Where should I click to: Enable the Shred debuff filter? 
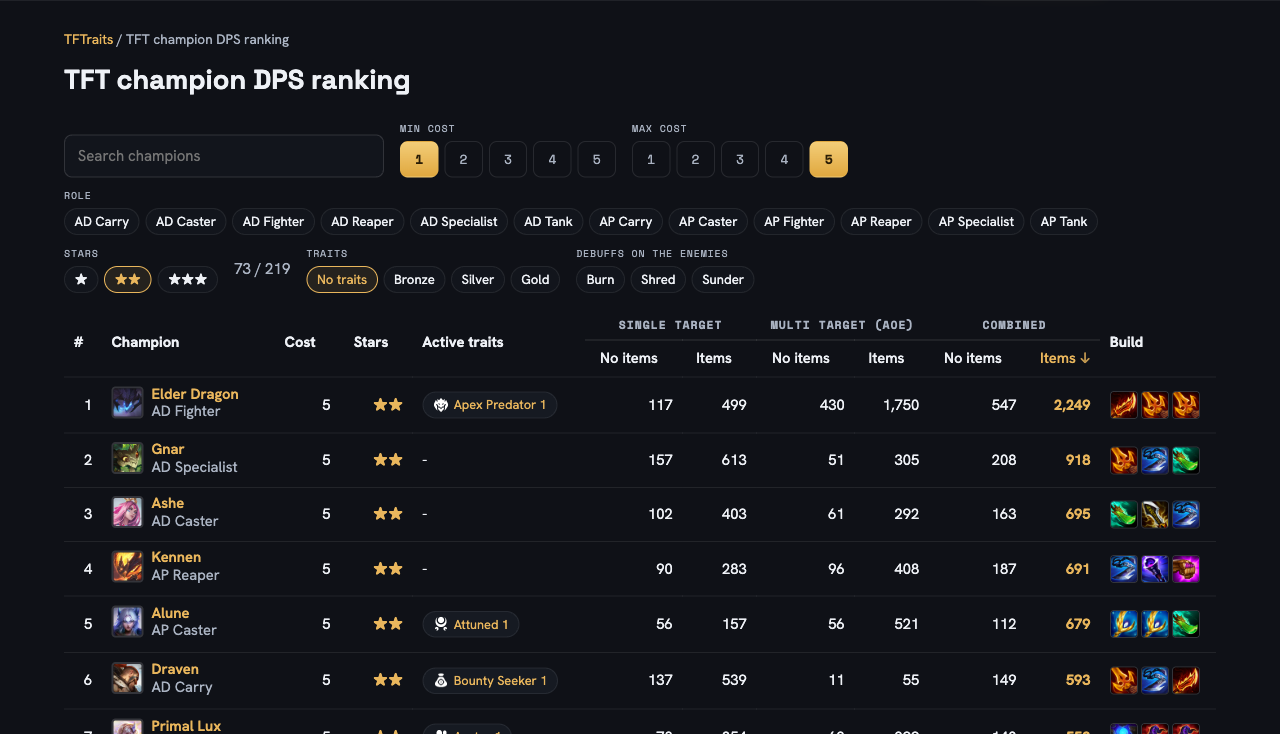(x=658, y=280)
